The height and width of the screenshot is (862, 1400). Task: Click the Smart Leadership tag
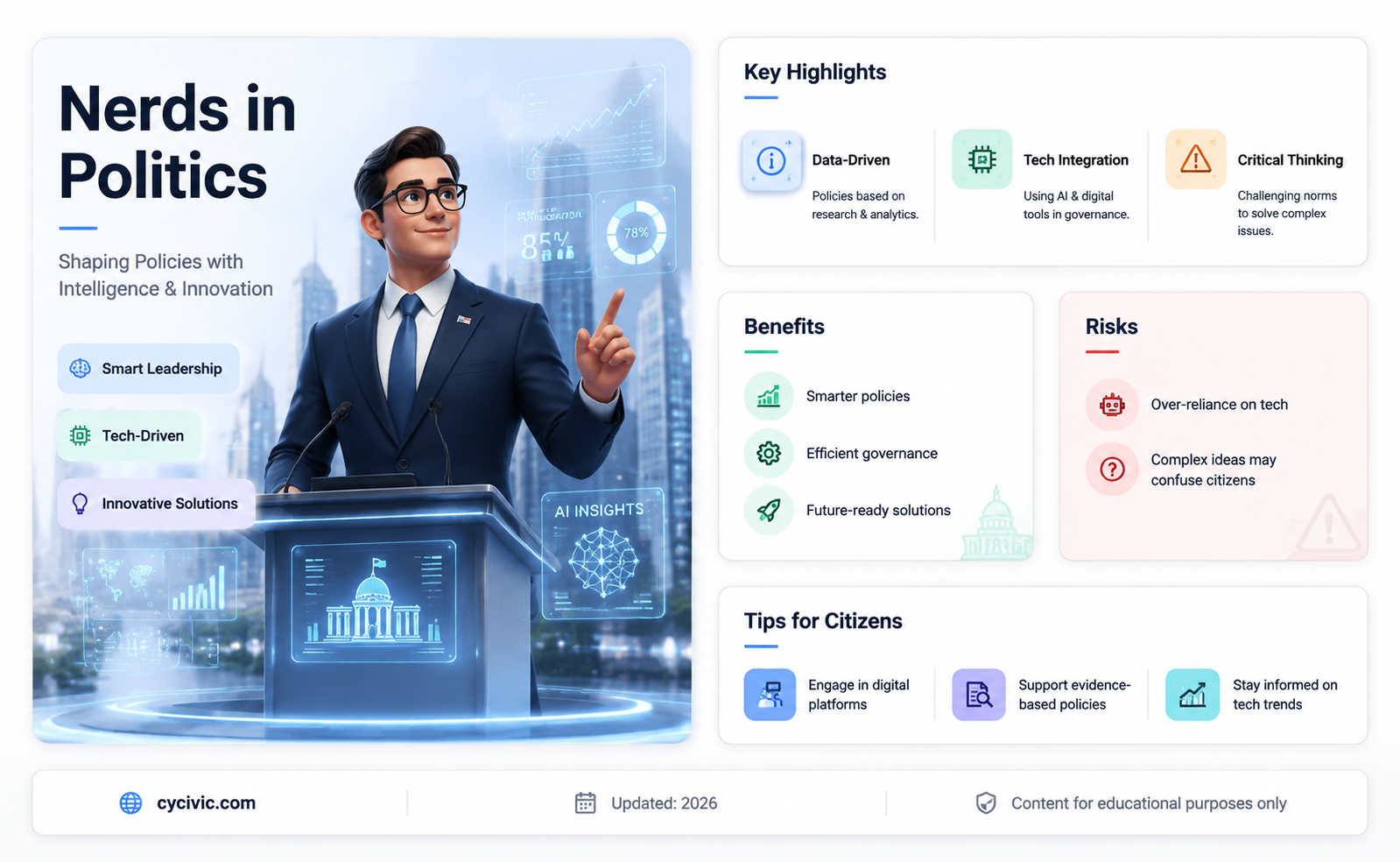click(x=148, y=369)
